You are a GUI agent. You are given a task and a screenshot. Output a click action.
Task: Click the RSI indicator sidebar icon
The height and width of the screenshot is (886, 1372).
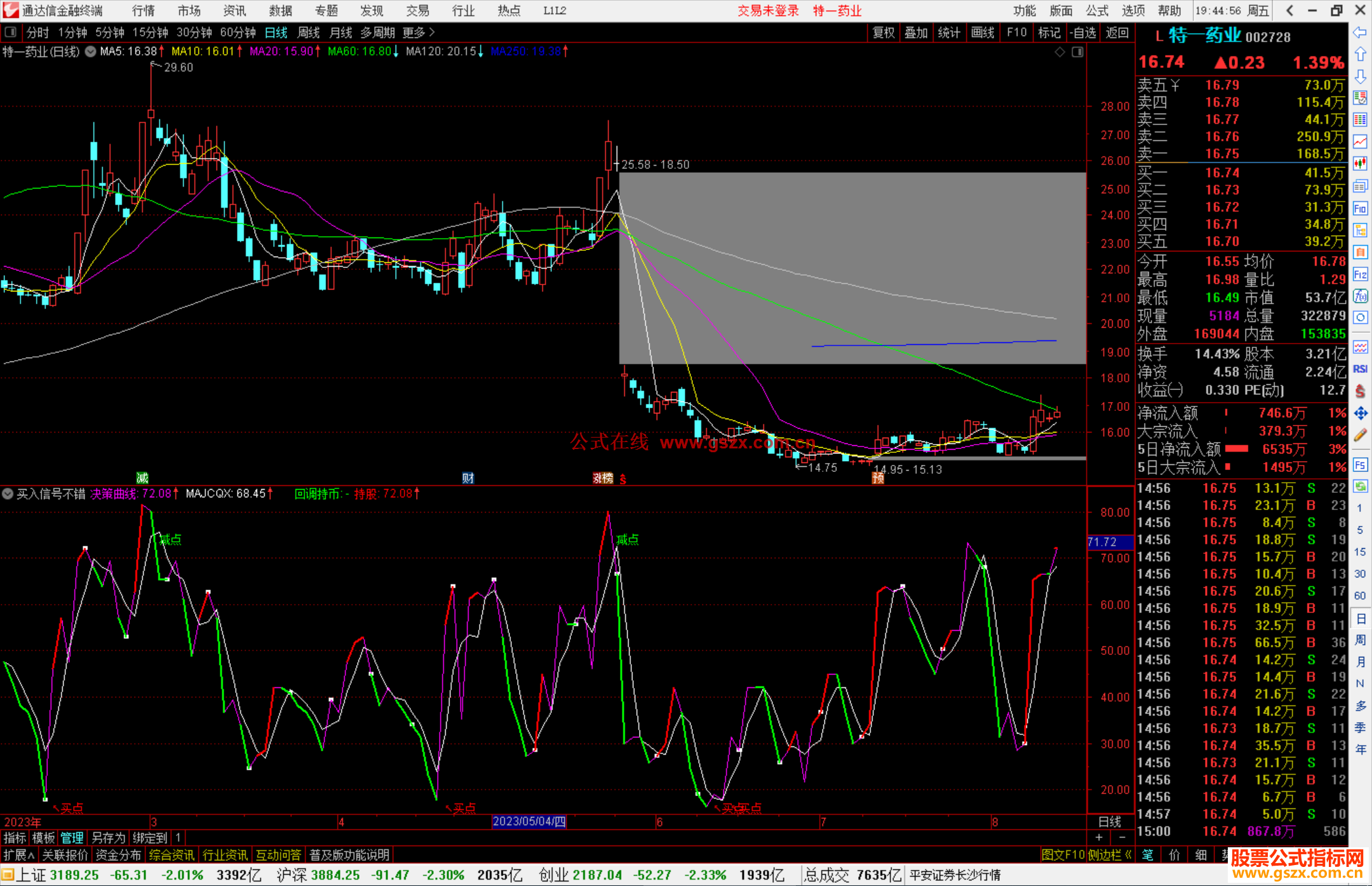tap(1360, 369)
